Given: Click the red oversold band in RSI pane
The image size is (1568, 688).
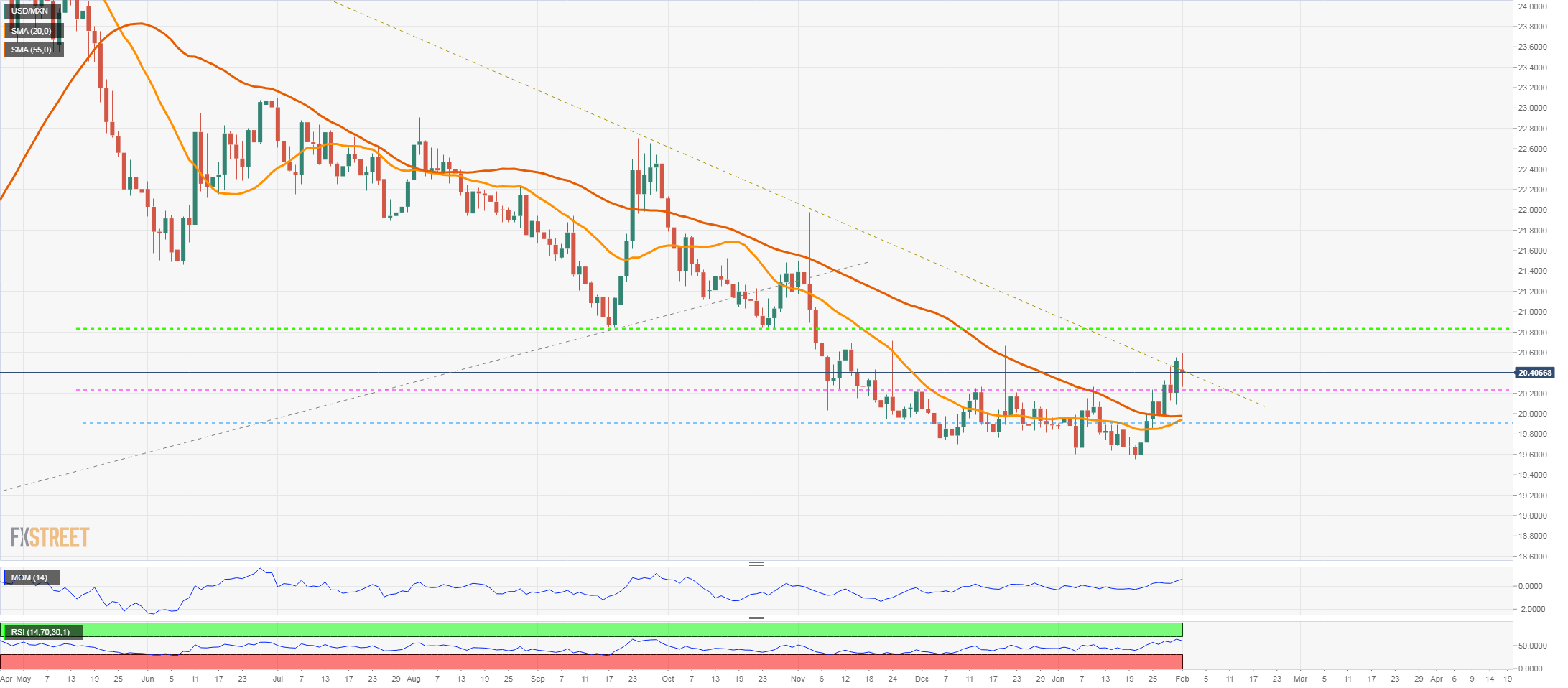Looking at the screenshot, I should pyautogui.click(x=591, y=661).
